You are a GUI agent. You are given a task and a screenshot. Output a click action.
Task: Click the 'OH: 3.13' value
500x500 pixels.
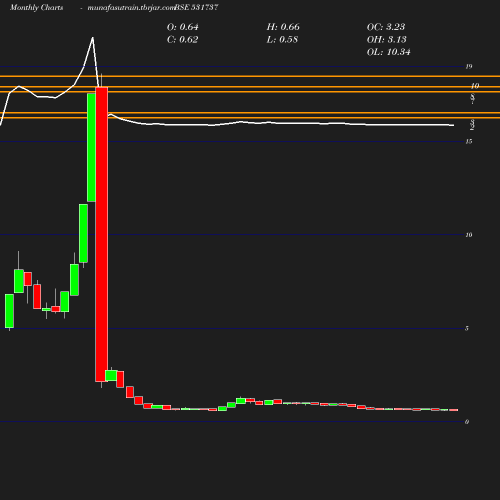coord(387,40)
